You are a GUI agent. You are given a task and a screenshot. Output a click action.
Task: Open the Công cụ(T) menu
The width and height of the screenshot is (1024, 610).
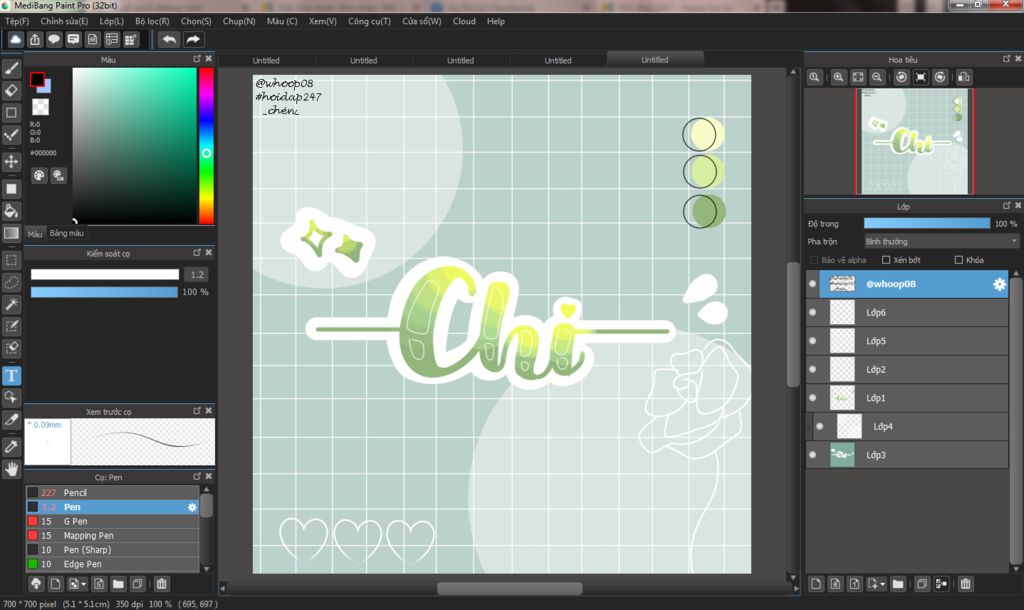point(369,22)
